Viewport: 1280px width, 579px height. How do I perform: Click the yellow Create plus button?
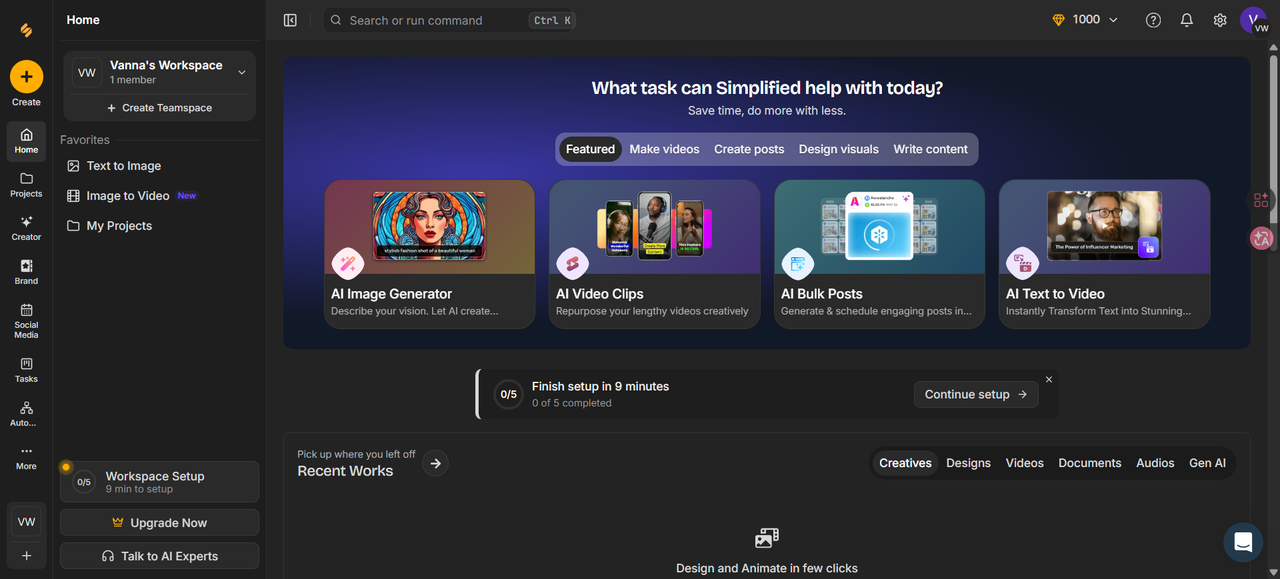coord(26,77)
